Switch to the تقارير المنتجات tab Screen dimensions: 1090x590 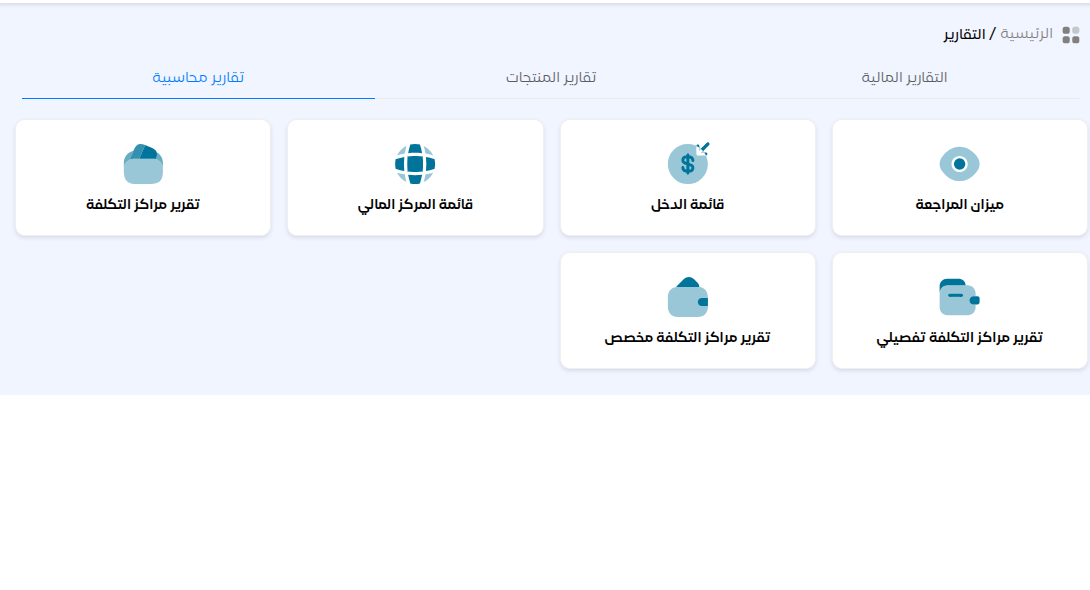[x=551, y=78]
